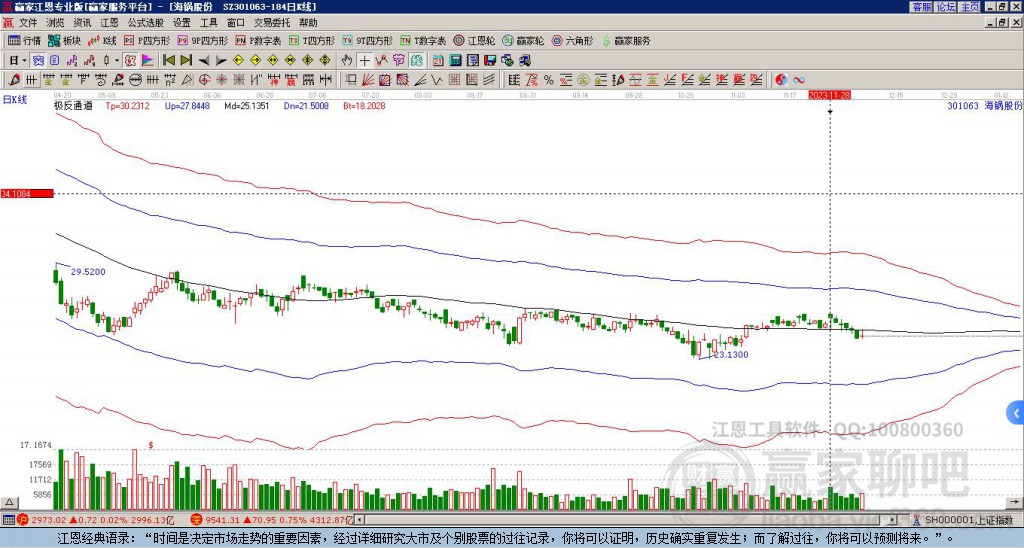
Task: Click the Bt=18.2028 indicator value
Action: tap(366, 105)
